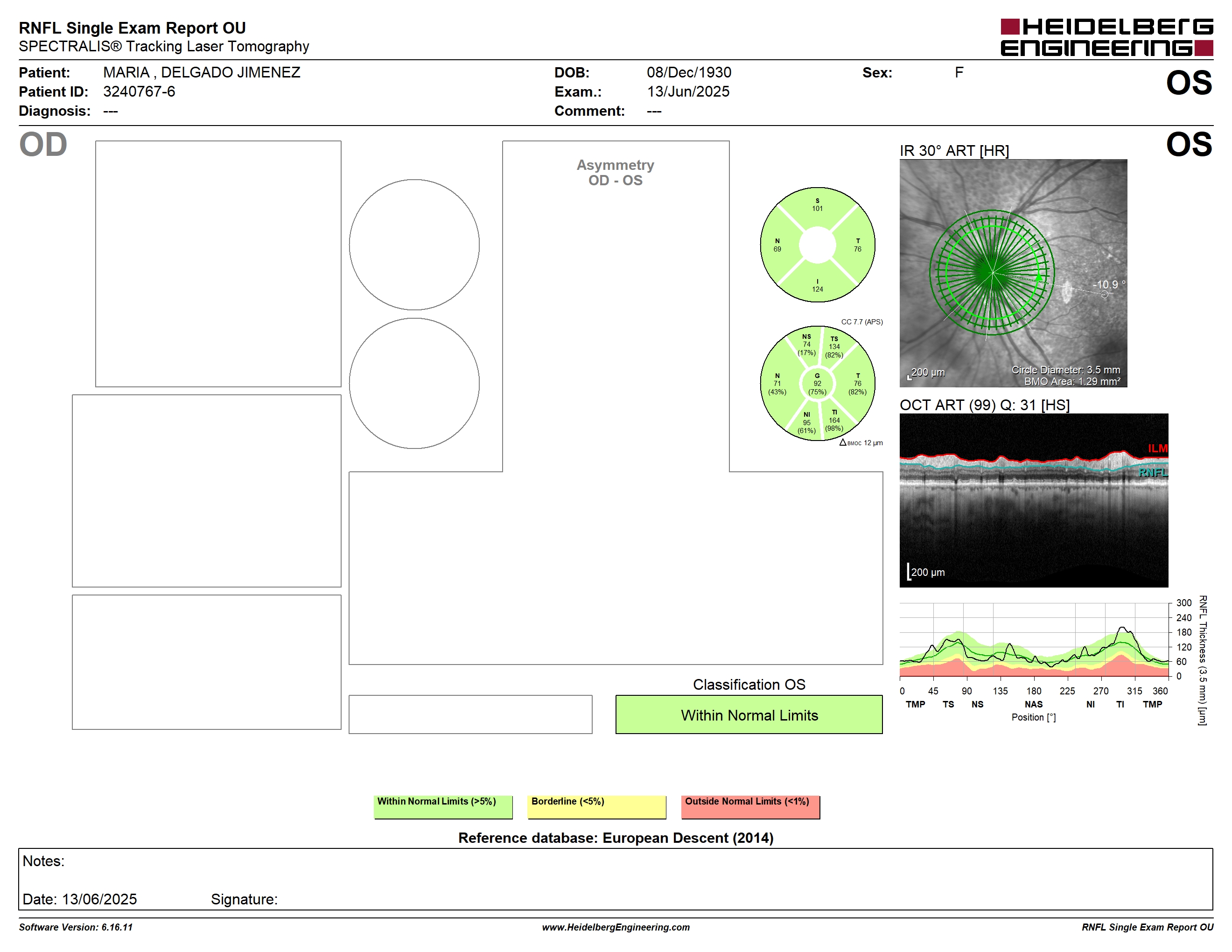Screen dimensions: 1232x952
Task: Click the red Outside Normal Limits legend swatch
Action: pyautogui.click(x=750, y=807)
